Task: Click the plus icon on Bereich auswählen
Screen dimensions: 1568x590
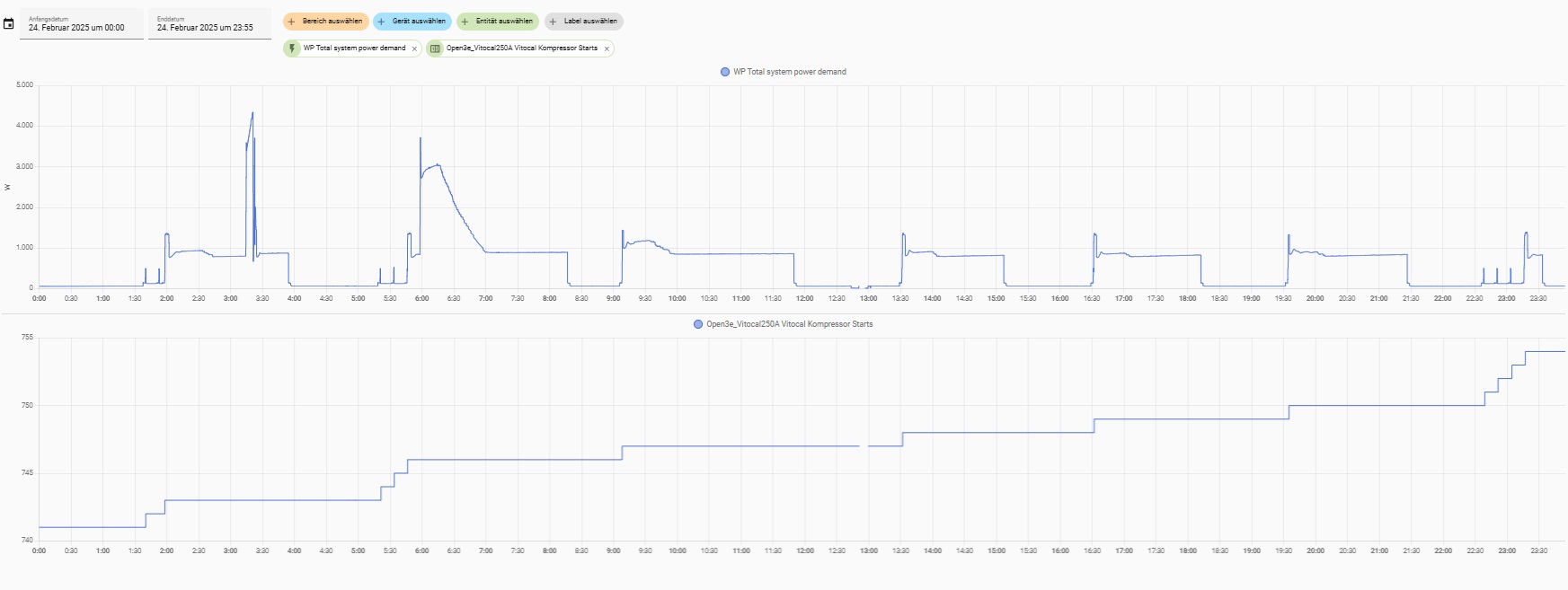Action: tap(291, 22)
